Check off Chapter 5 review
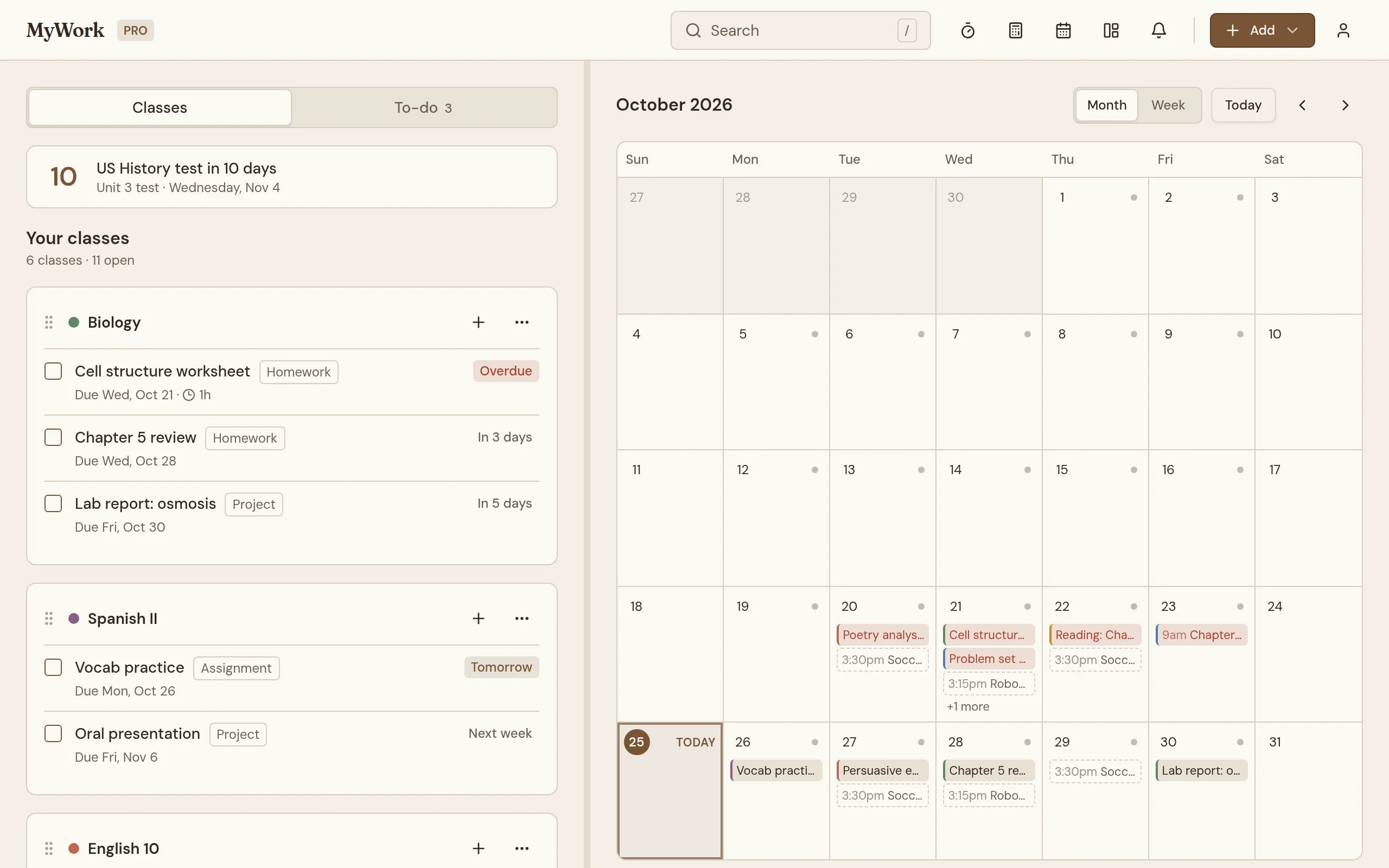The image size is (1389, 868). tap(53, 437)
